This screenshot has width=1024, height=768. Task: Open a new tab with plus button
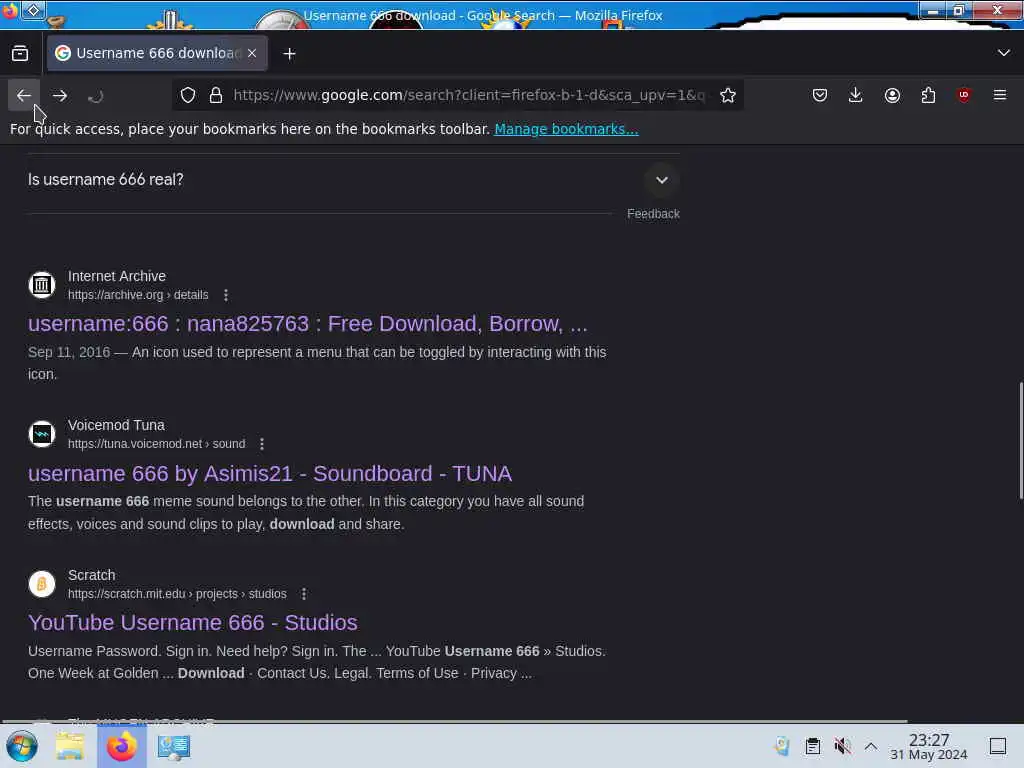click(x=289, y=54)
